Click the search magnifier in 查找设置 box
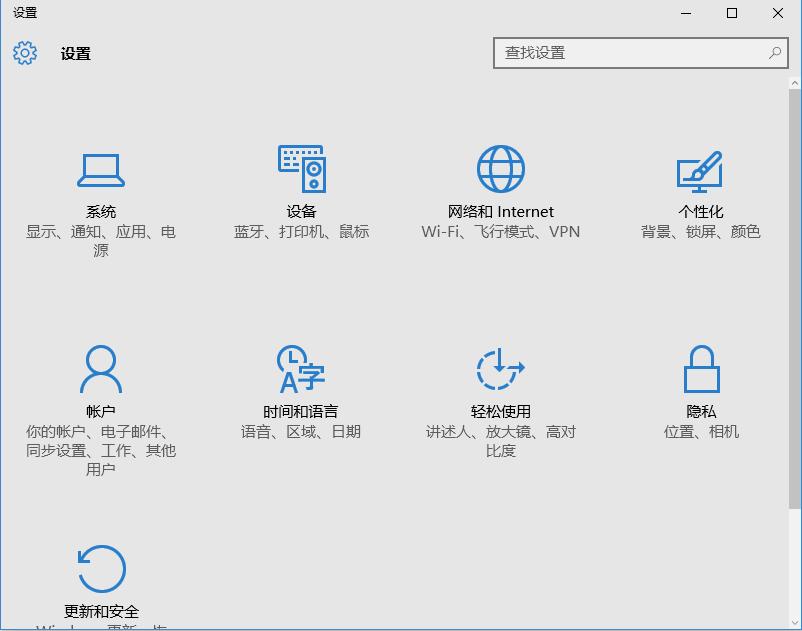The height and width of the screenshot is (631, 802). (775, 52)
